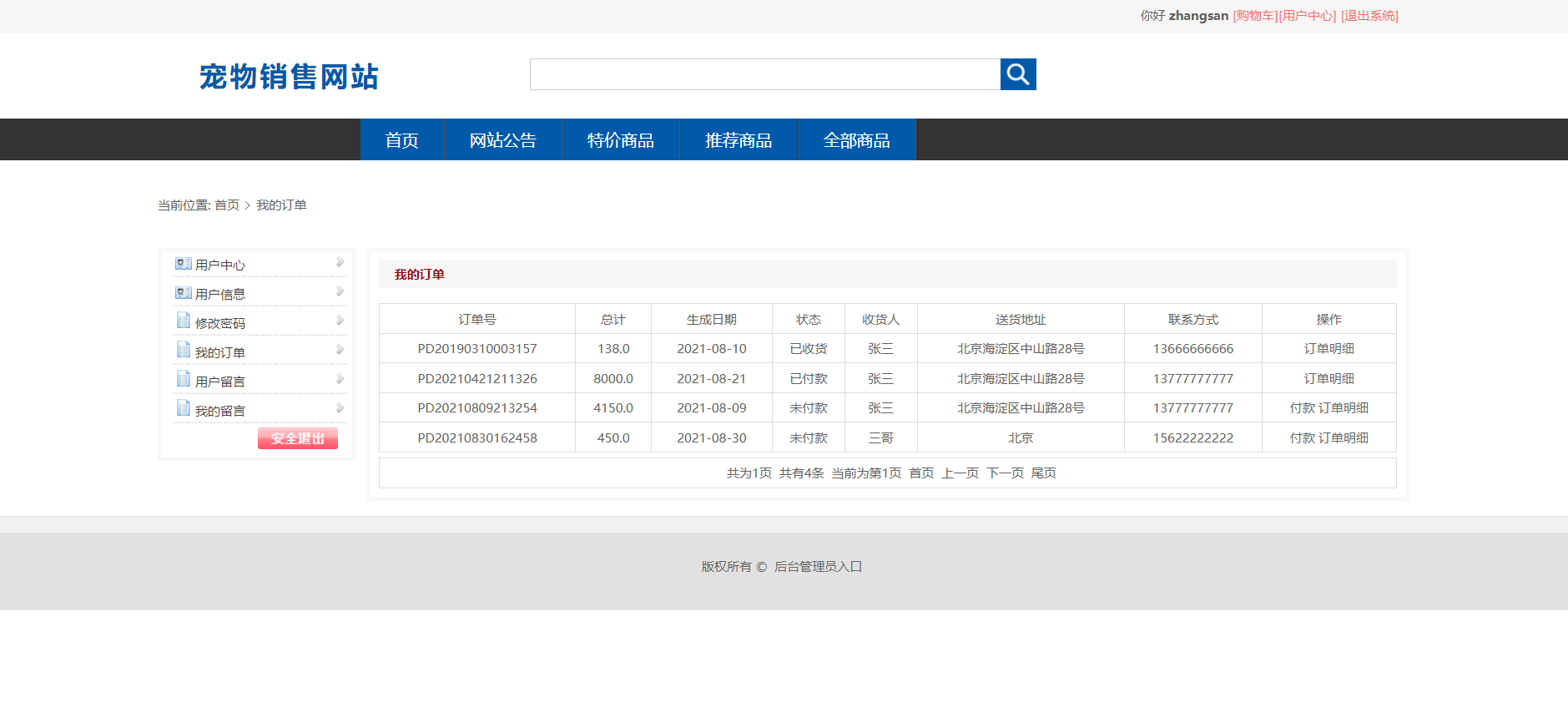Click the 用户信息 sidebar card icon
The height and width of the screenshot is (718, 1568).
184,293
